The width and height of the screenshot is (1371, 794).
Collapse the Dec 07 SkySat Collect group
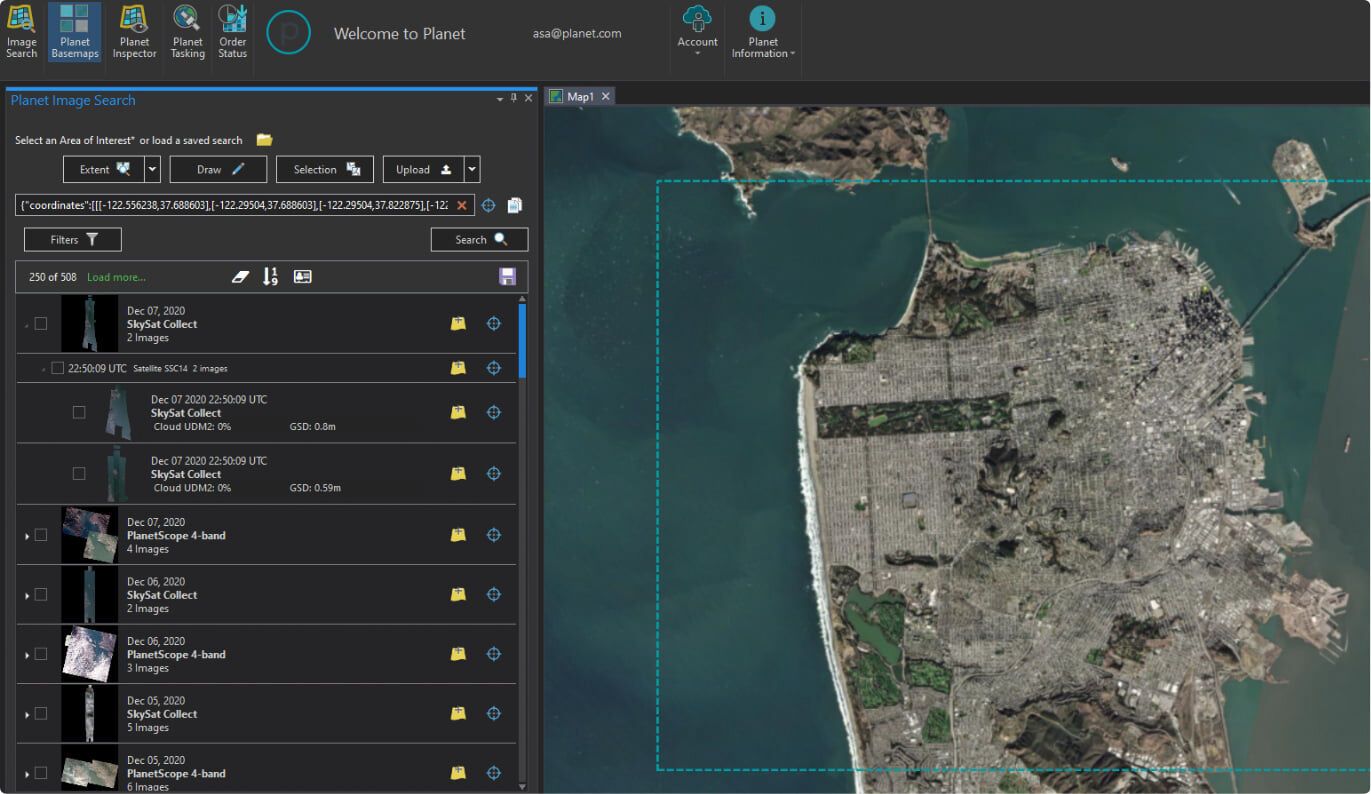[27, 324]
